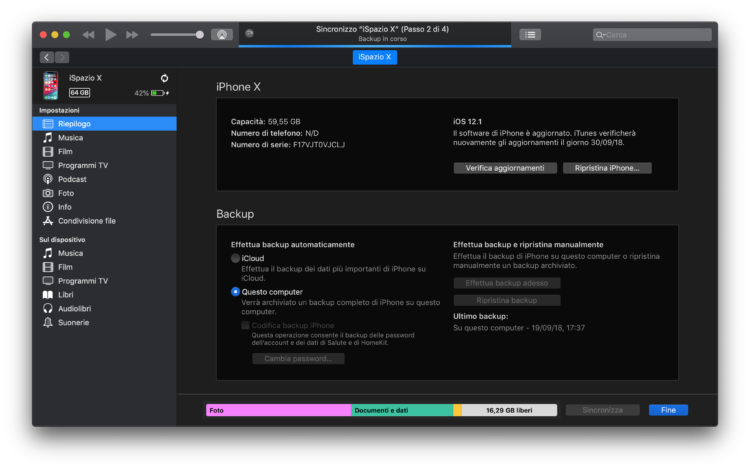
Task: Click the 64 GB capacity badge
Action: point(79,93)
